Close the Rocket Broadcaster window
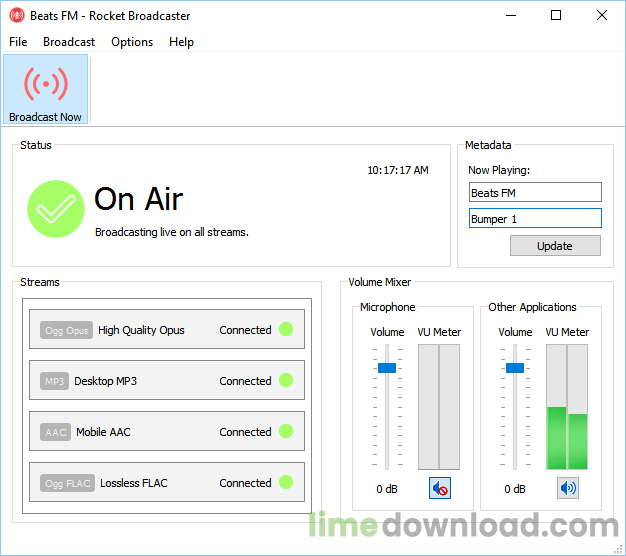Image resolution: width=626 pixels, height=556 pixels. click(x=602, y=16)
